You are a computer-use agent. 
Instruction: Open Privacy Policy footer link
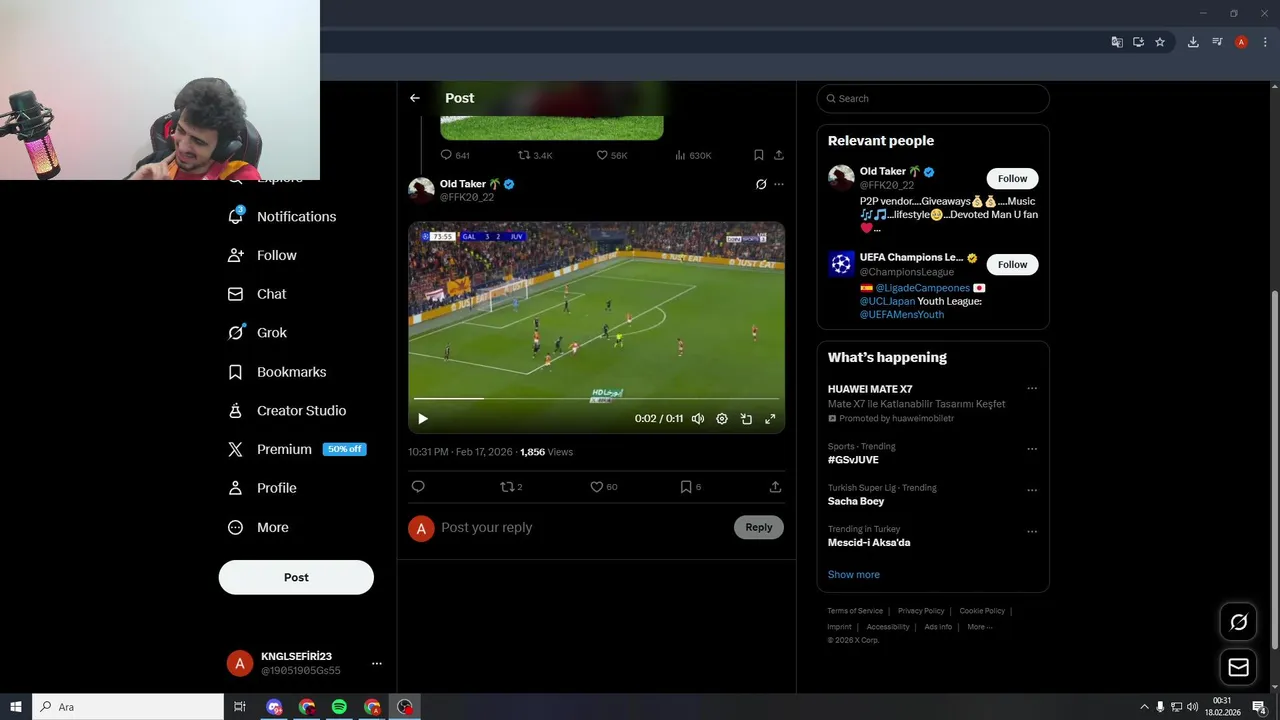(x=921, y=611)
